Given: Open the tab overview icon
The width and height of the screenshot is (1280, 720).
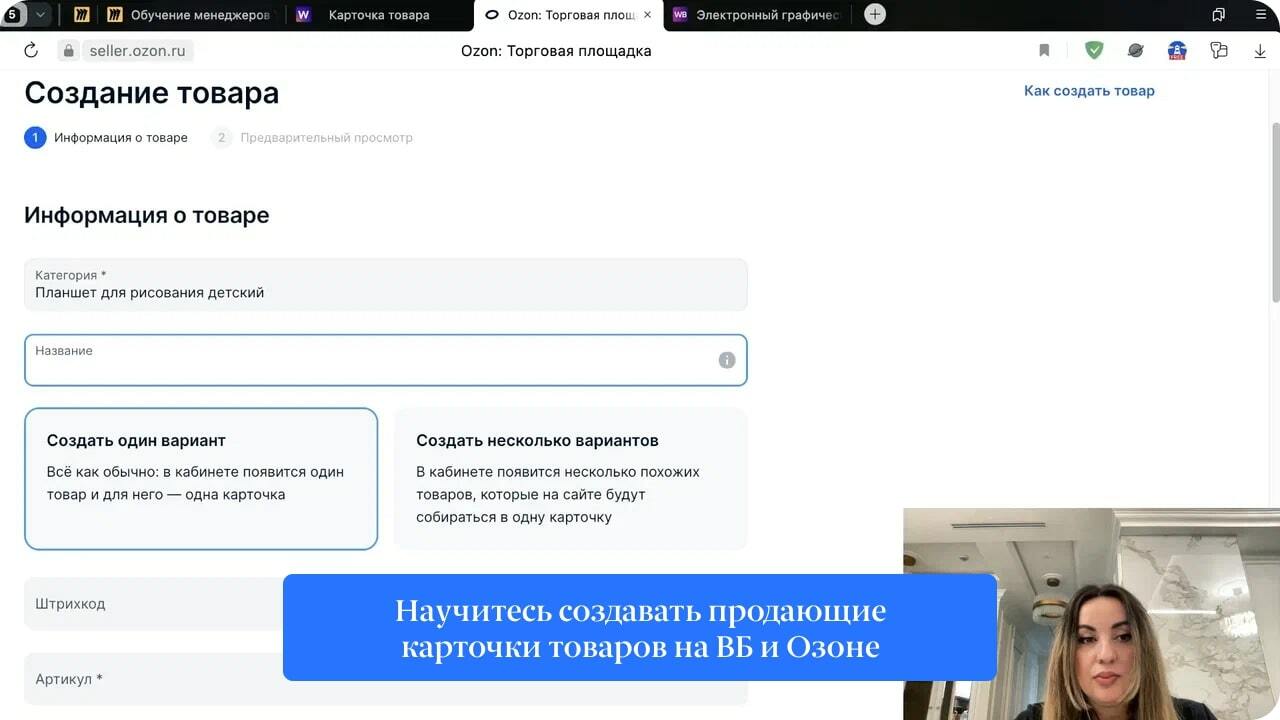Looking at the screenshot, I should click(1218, 14).
